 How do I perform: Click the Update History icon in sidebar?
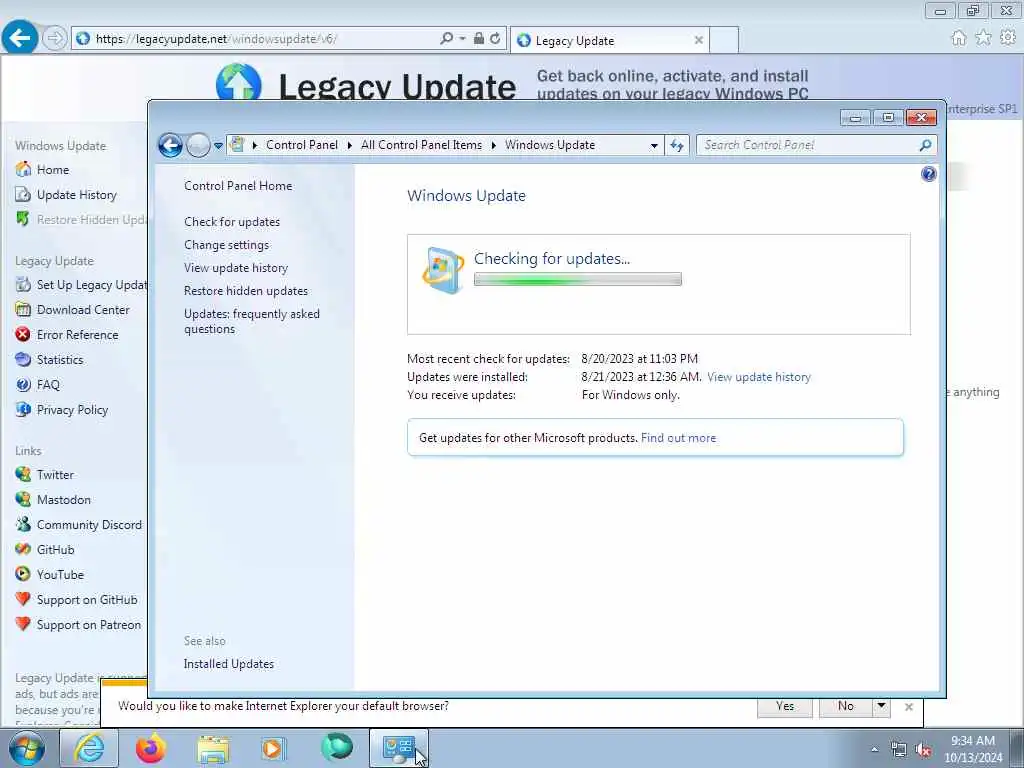pos(23,194)
